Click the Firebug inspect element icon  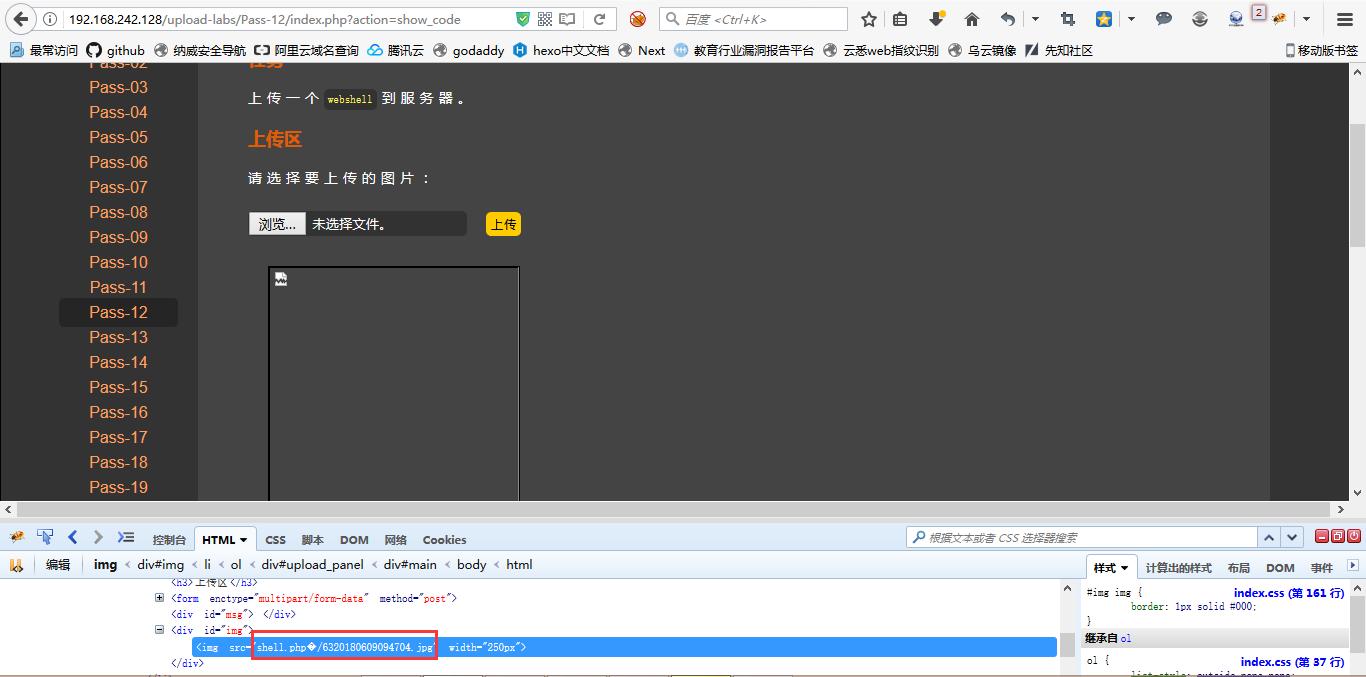point(45,538)
